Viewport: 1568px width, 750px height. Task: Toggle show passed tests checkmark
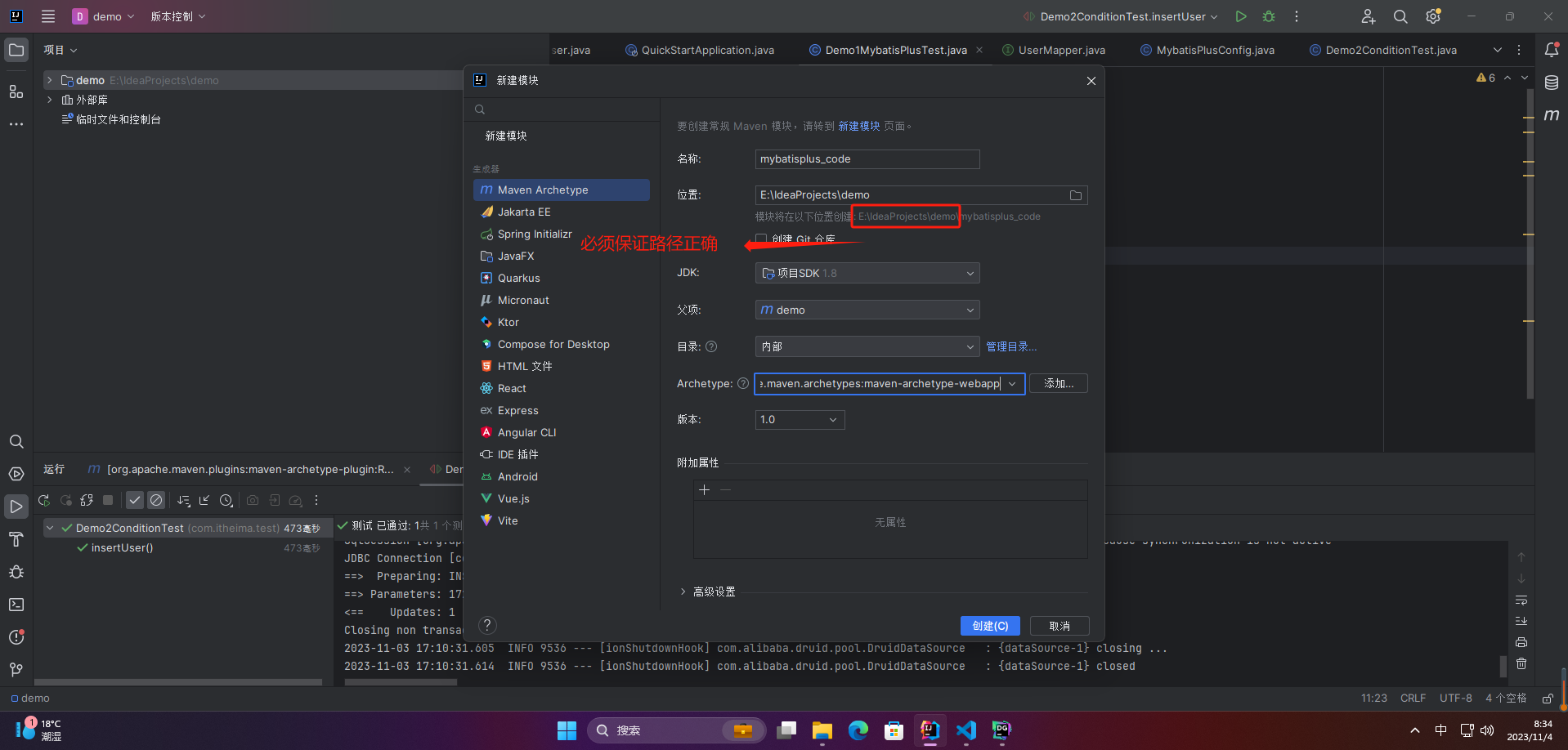pyautogui.click(x=135, y=500)
